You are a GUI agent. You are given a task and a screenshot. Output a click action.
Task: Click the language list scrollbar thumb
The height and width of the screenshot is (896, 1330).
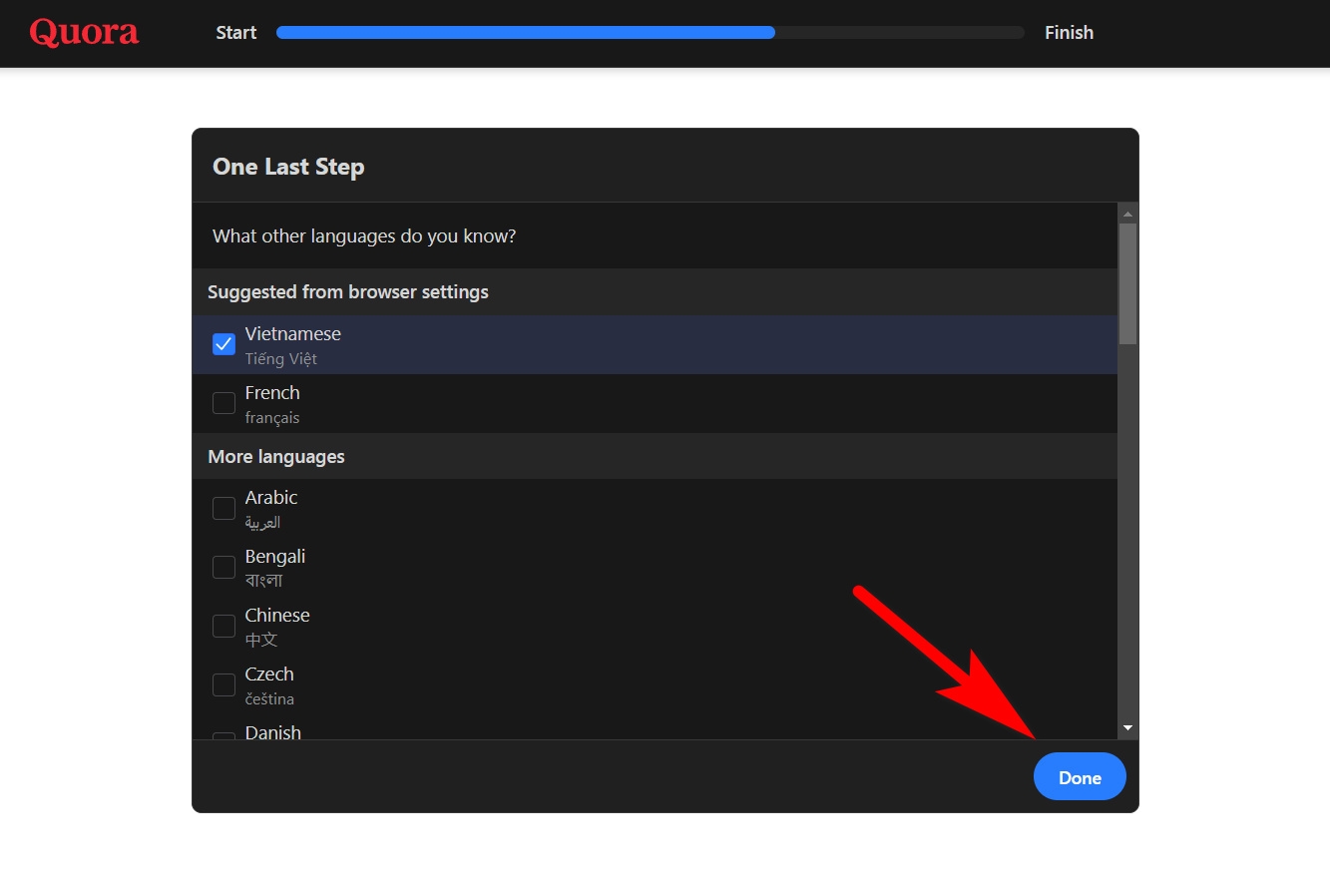coord(1127,283)
